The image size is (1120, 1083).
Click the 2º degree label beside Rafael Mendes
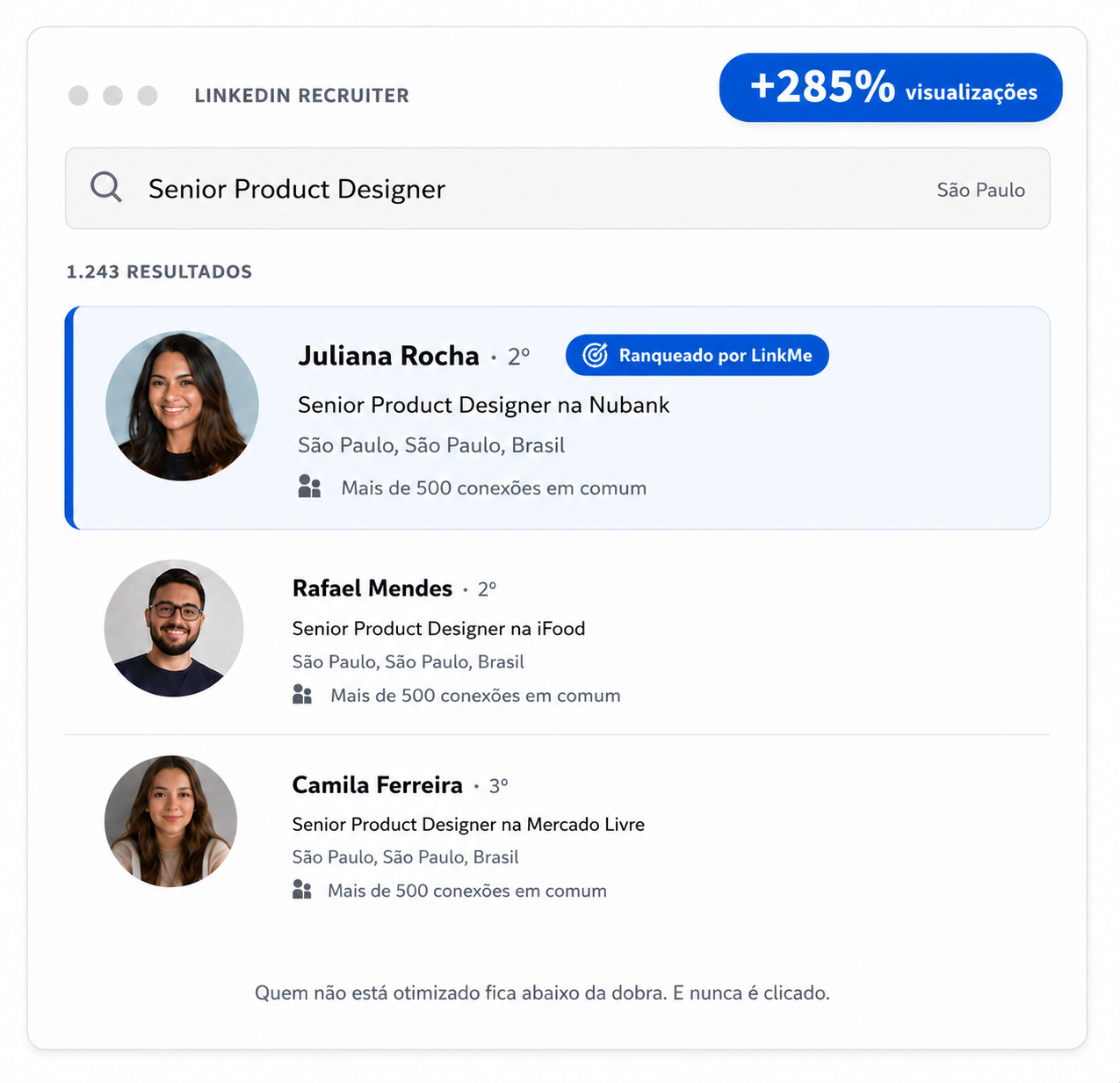click(487, 589)
